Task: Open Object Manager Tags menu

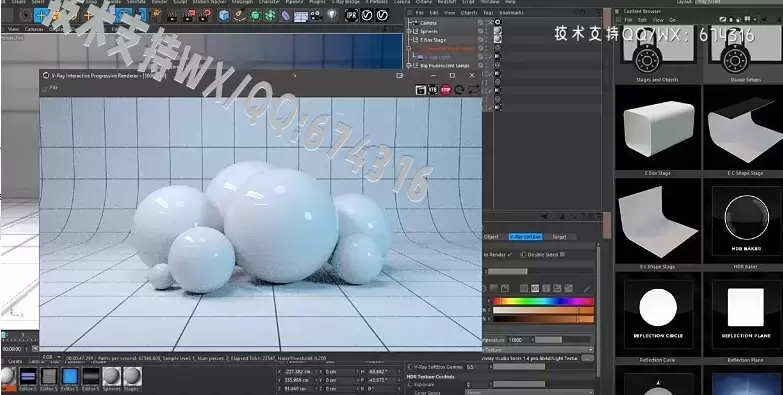Action: 488,12
